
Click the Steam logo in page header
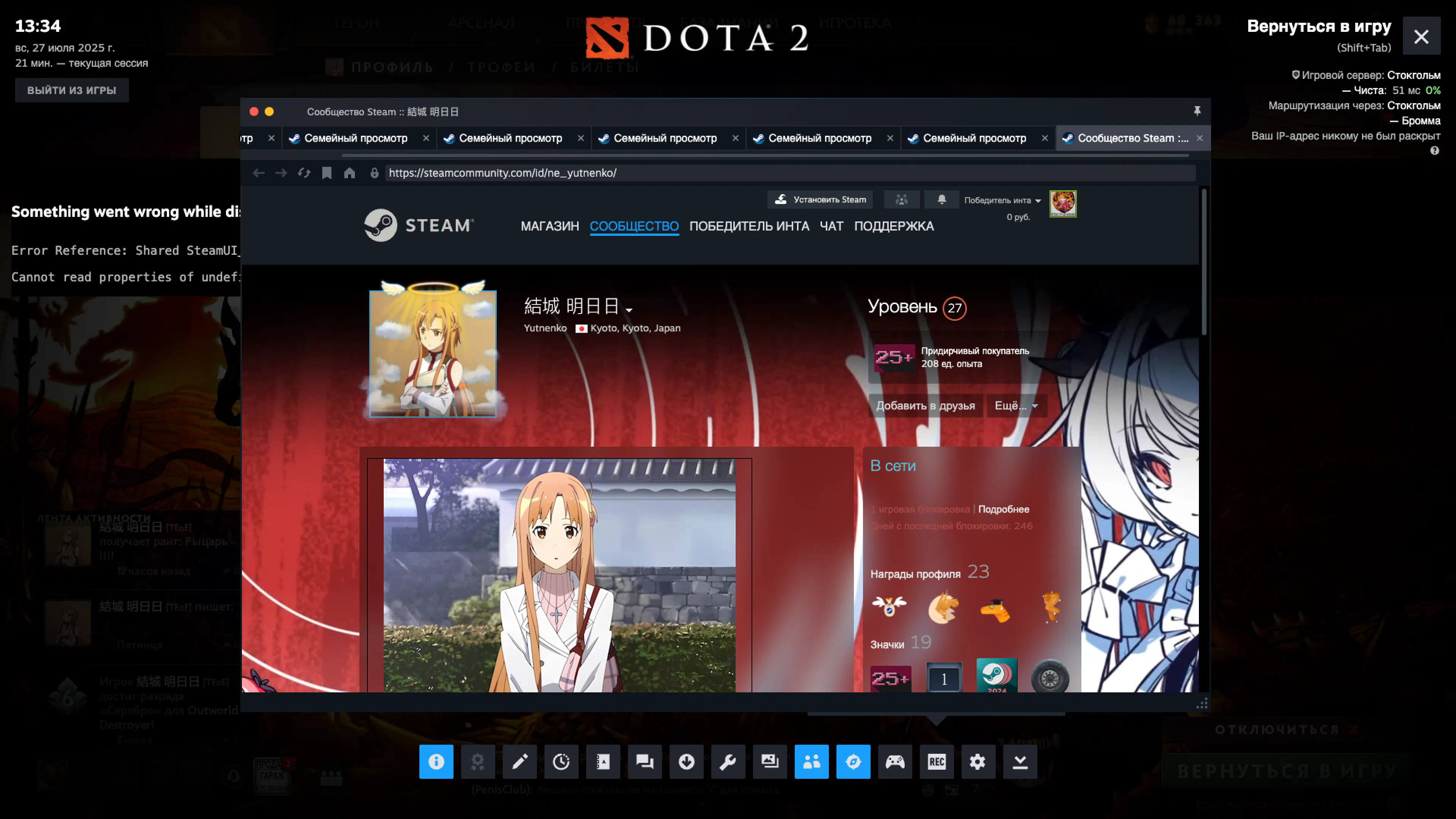(419, 225)
